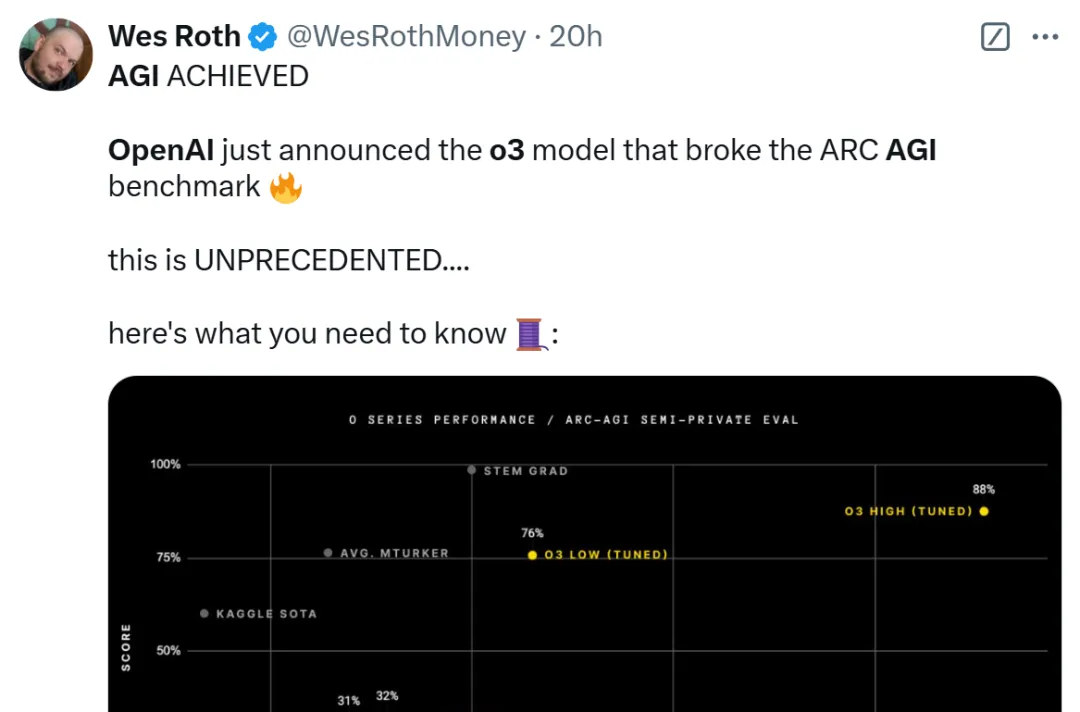1080x712 pixels.
Task: Click the AGI ACHIEVED headline text
Action: (208, 76)
